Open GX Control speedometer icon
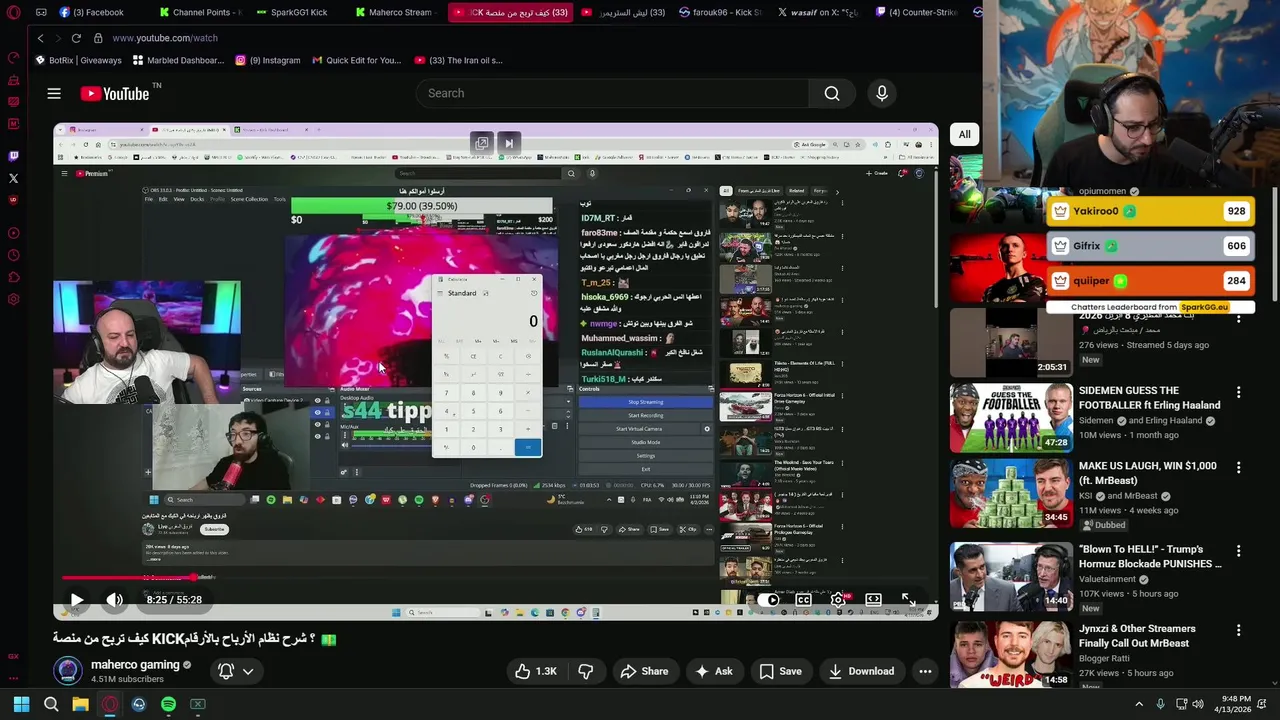 tap(13, 58)
